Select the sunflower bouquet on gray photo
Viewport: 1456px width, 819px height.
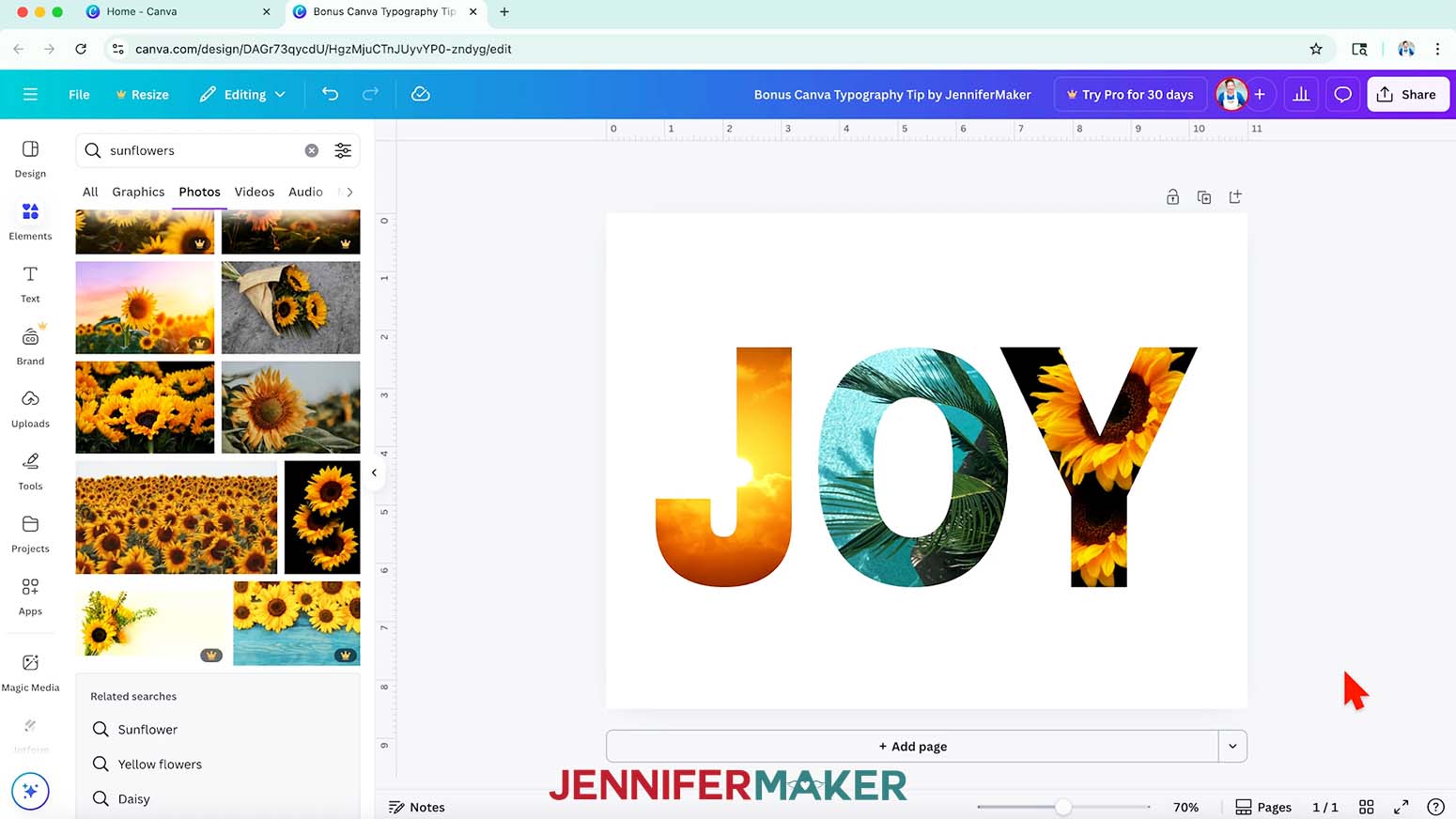290,307
